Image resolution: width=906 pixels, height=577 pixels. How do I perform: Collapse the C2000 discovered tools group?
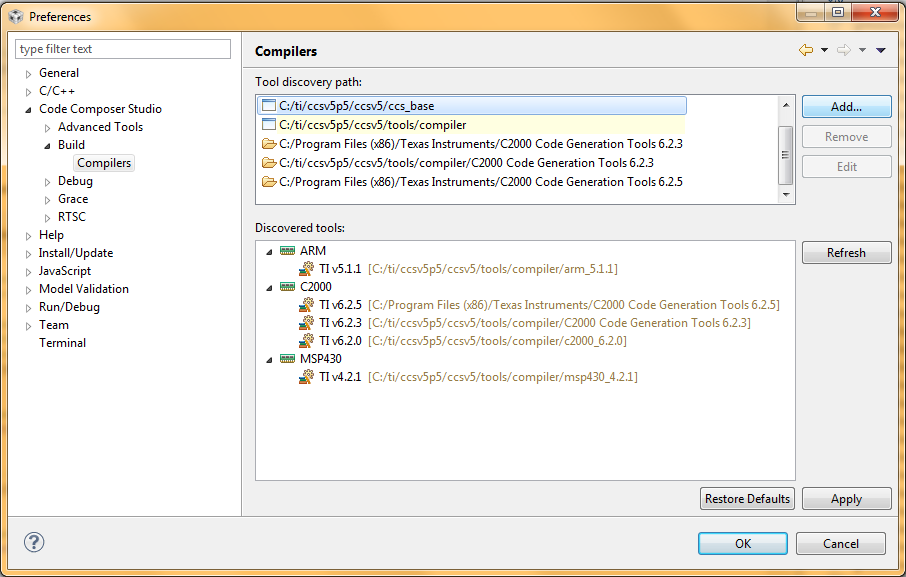(x=269, y=287)
